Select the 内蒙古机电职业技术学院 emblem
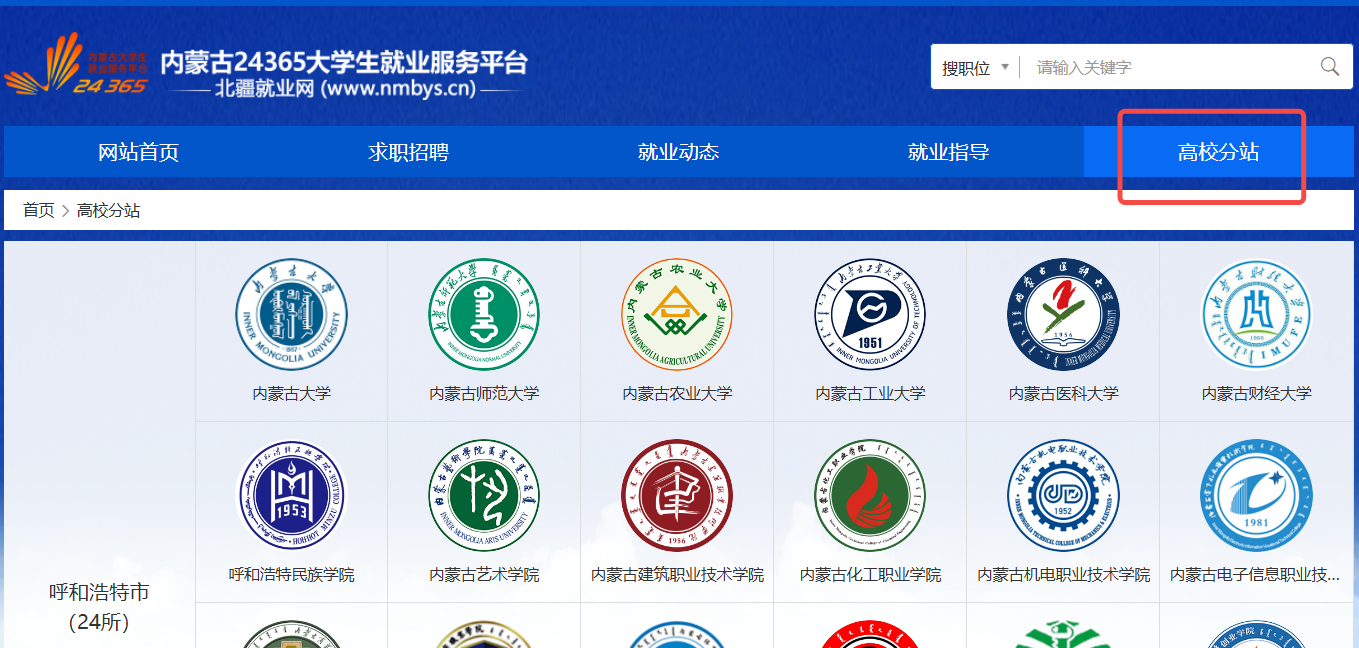 tap(1062, 496)
